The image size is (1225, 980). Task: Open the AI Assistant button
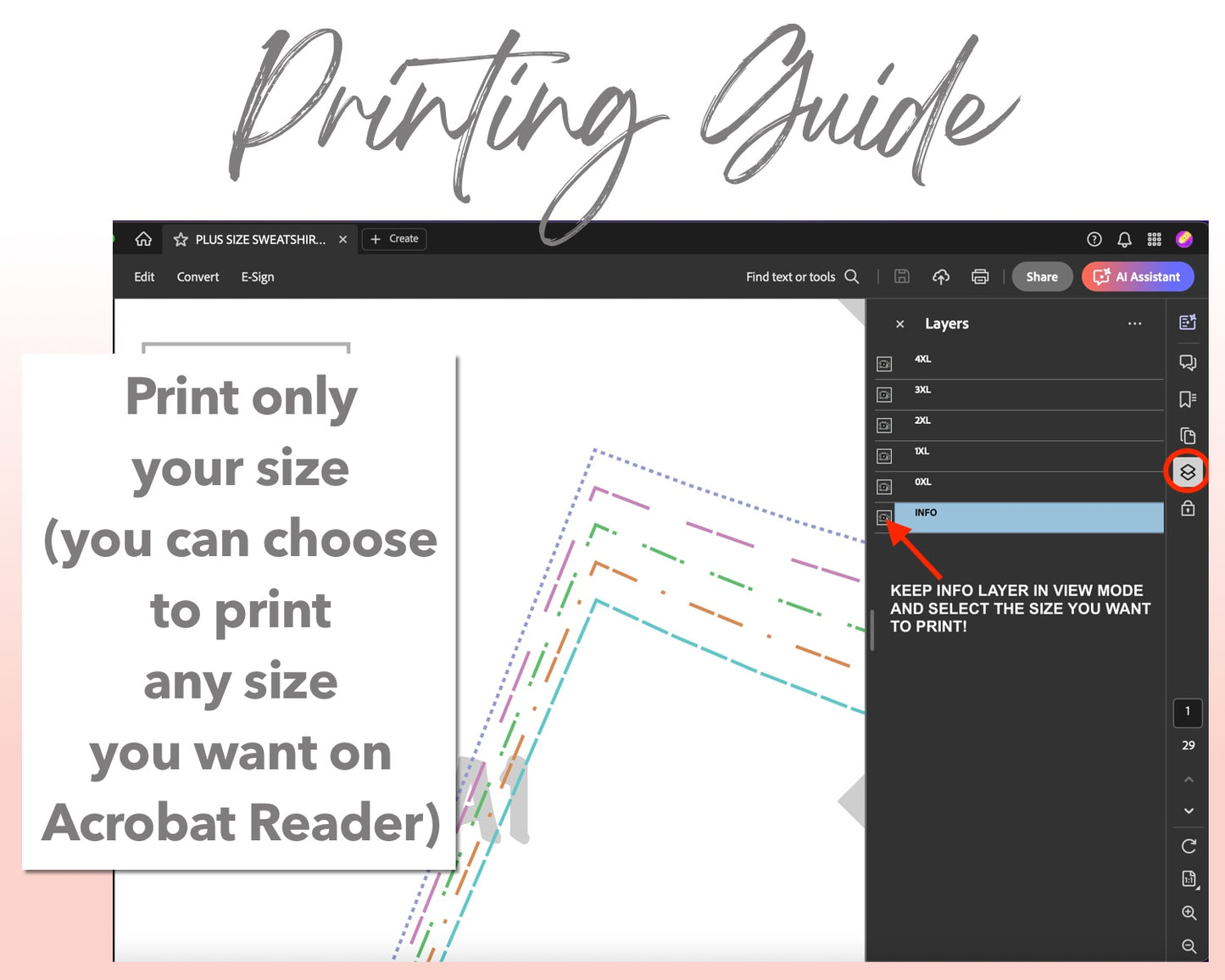(x=1138, y=276)
